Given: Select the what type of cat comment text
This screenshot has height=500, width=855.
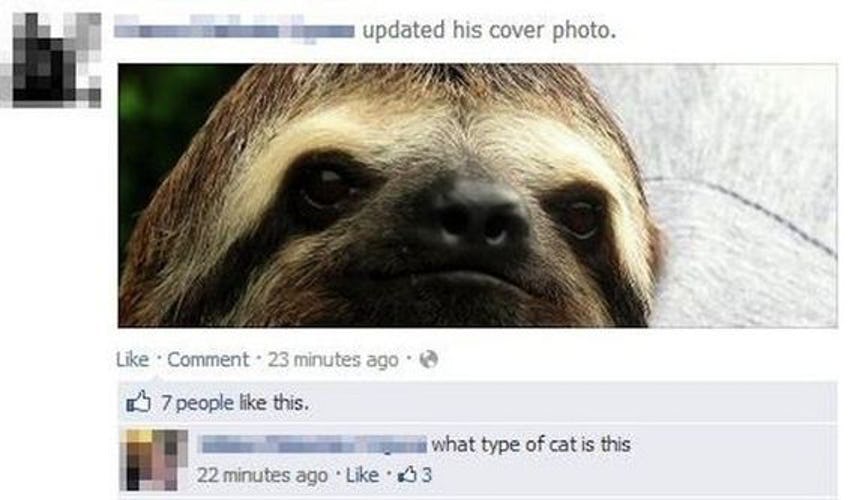Looking at the screenshot, I should [531, 444].
